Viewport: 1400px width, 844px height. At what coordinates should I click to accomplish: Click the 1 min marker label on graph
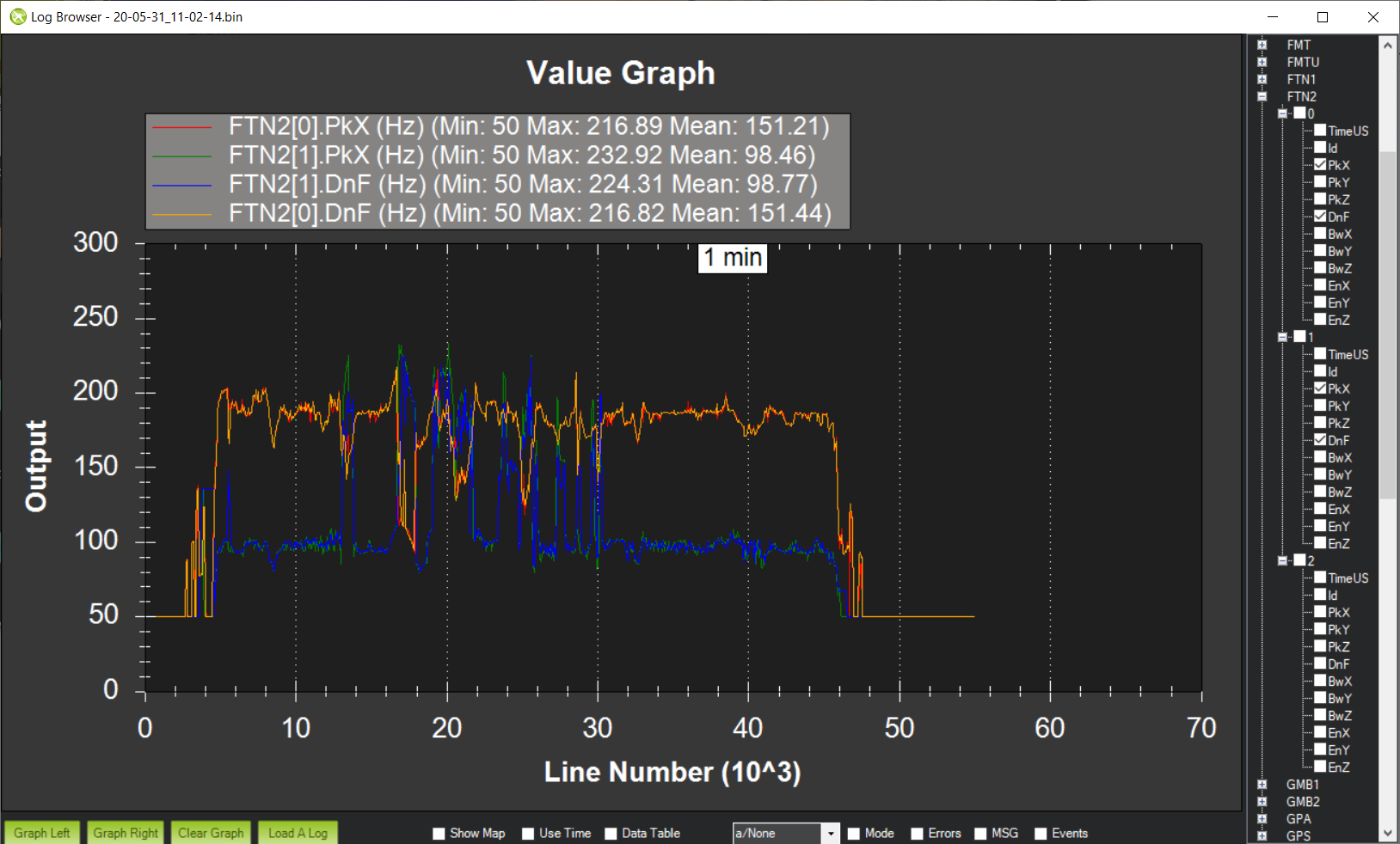click(732, 258)
